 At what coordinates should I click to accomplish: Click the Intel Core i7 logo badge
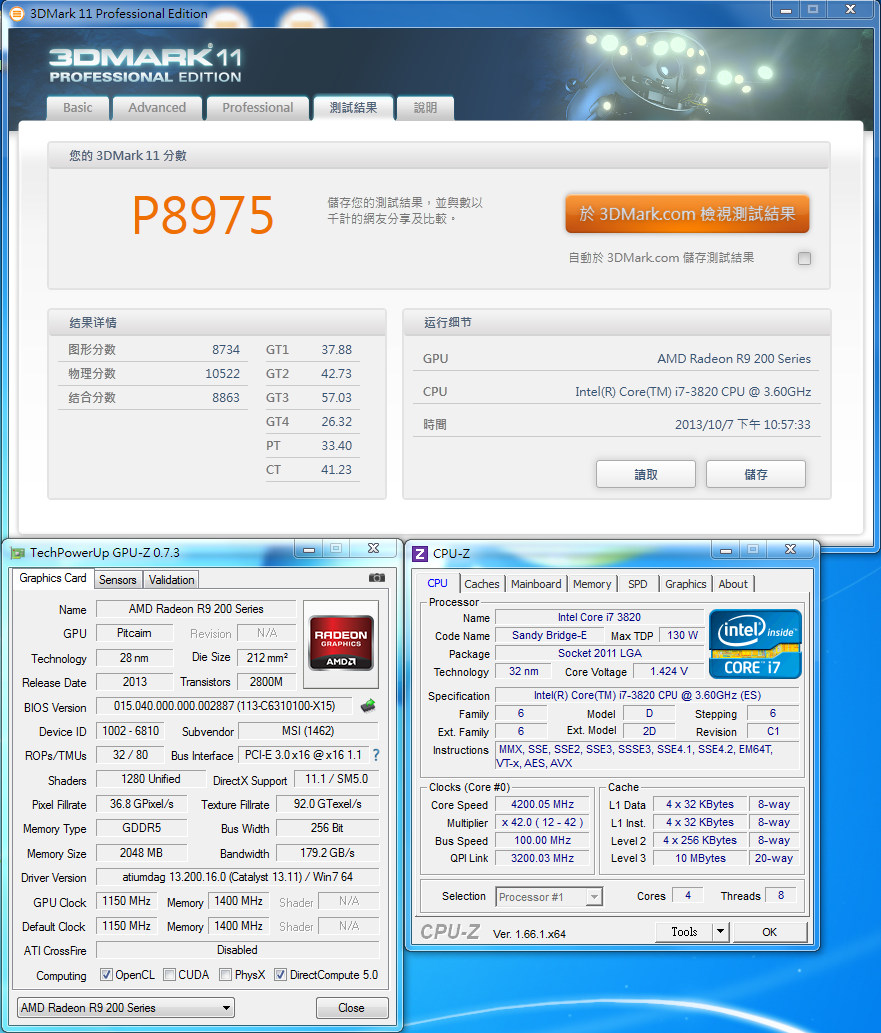pyautogui.click(x=755, y=643)
